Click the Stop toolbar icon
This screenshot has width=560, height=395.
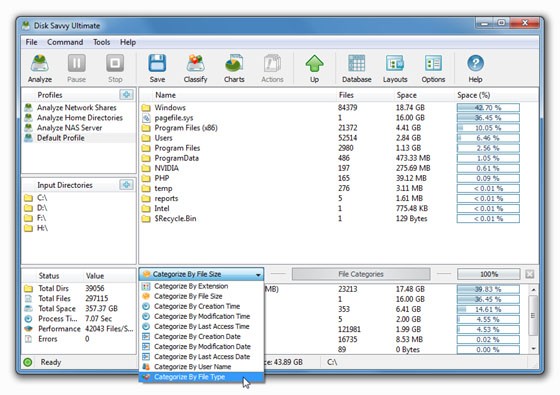115,63
